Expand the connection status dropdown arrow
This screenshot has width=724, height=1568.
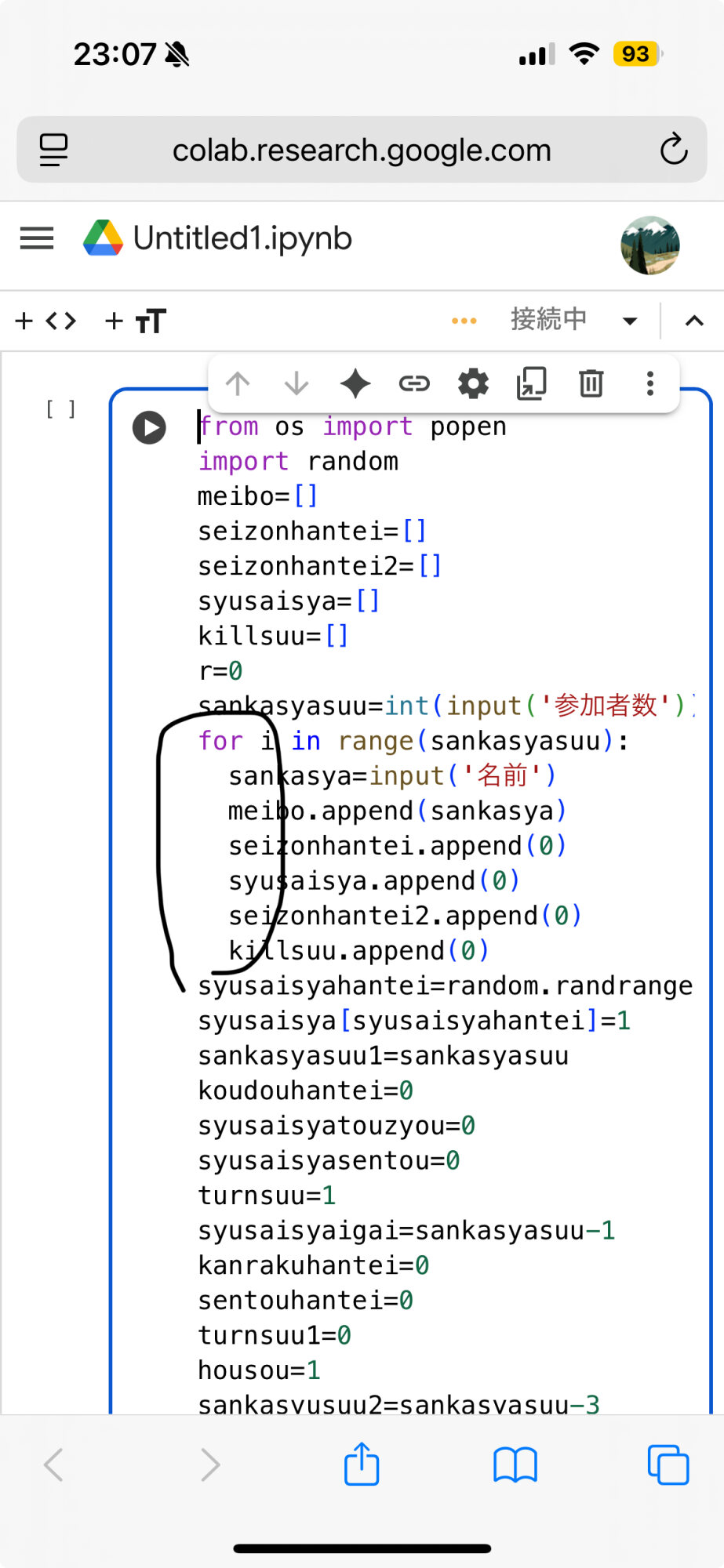(x=629, y=321)
